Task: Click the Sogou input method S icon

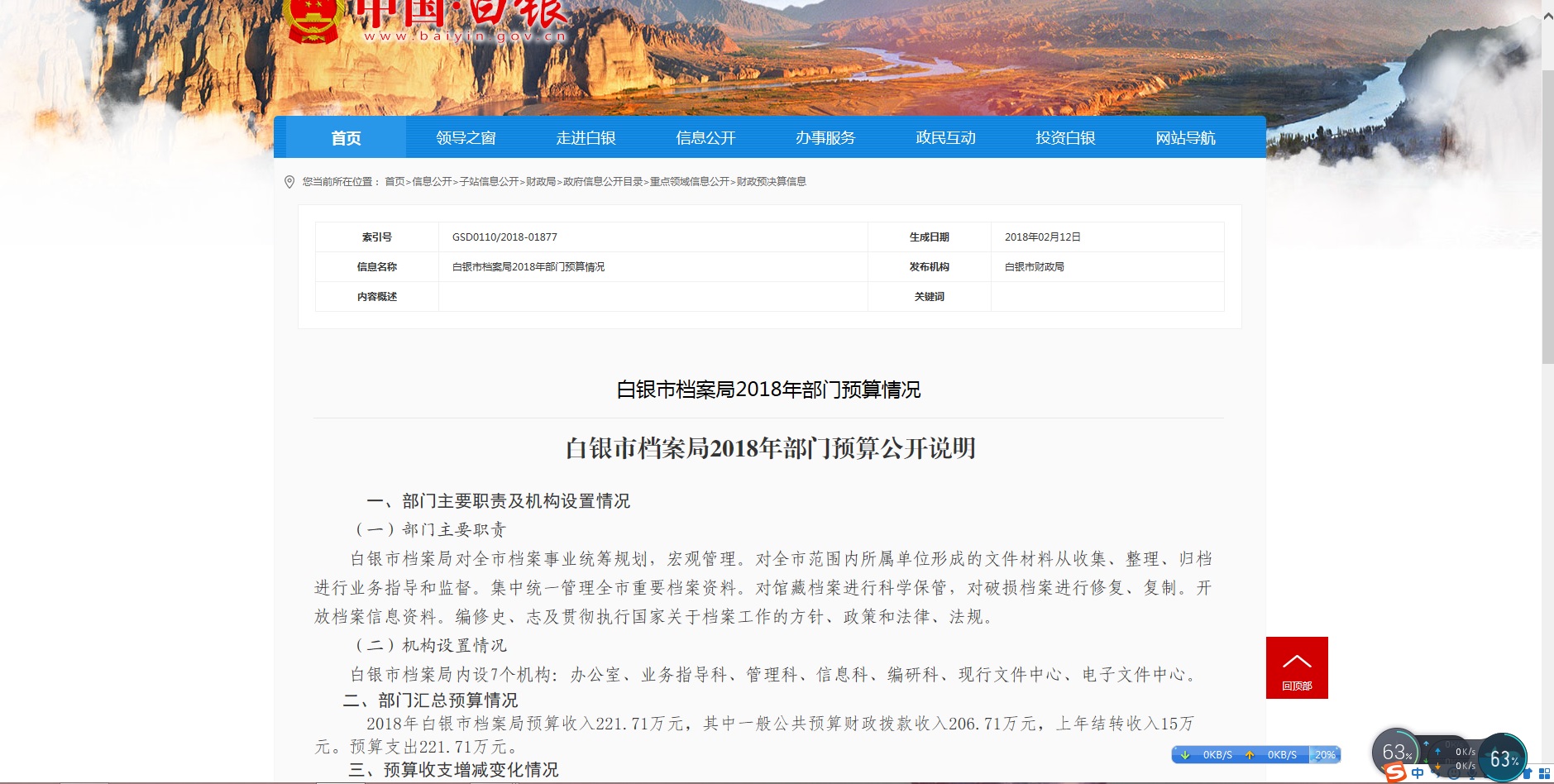Action: (x=1396, y=773)
